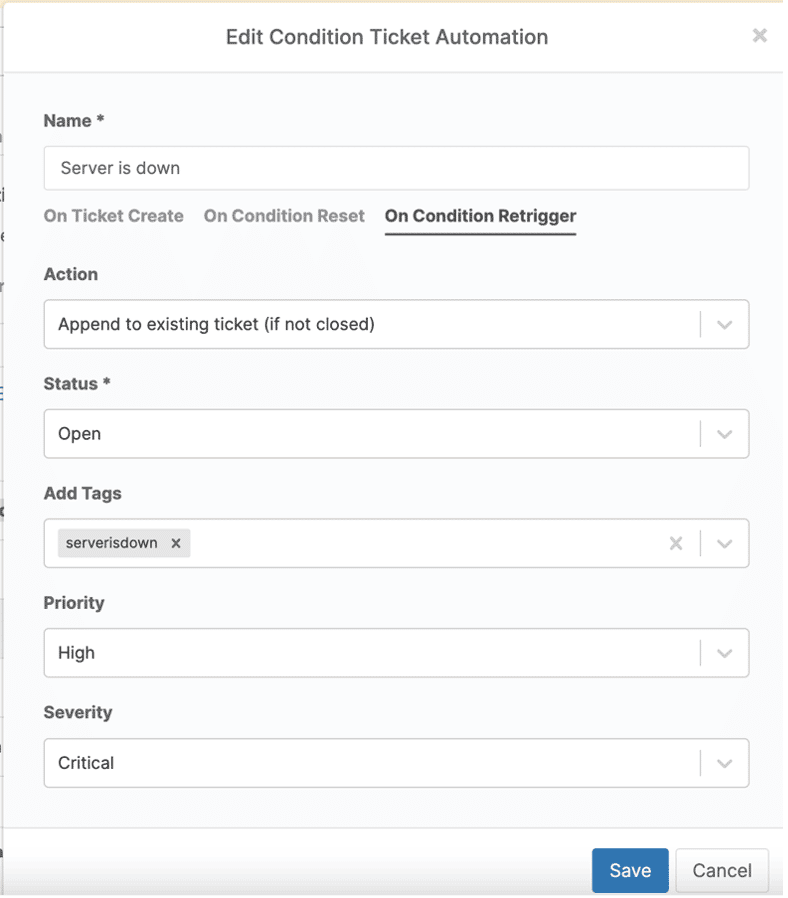This screenshot has height=898, width=788.
Task: Open the Priority dropdown set to High
Action: [370, 653]
